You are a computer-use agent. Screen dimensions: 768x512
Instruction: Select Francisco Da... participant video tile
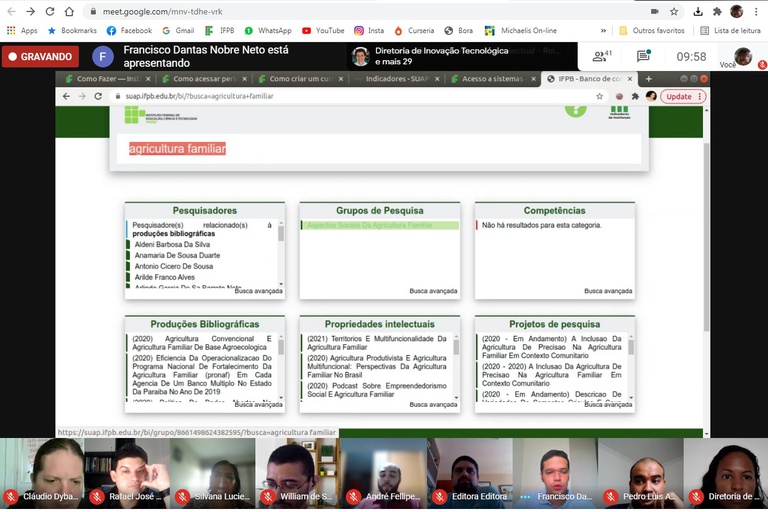555,473
